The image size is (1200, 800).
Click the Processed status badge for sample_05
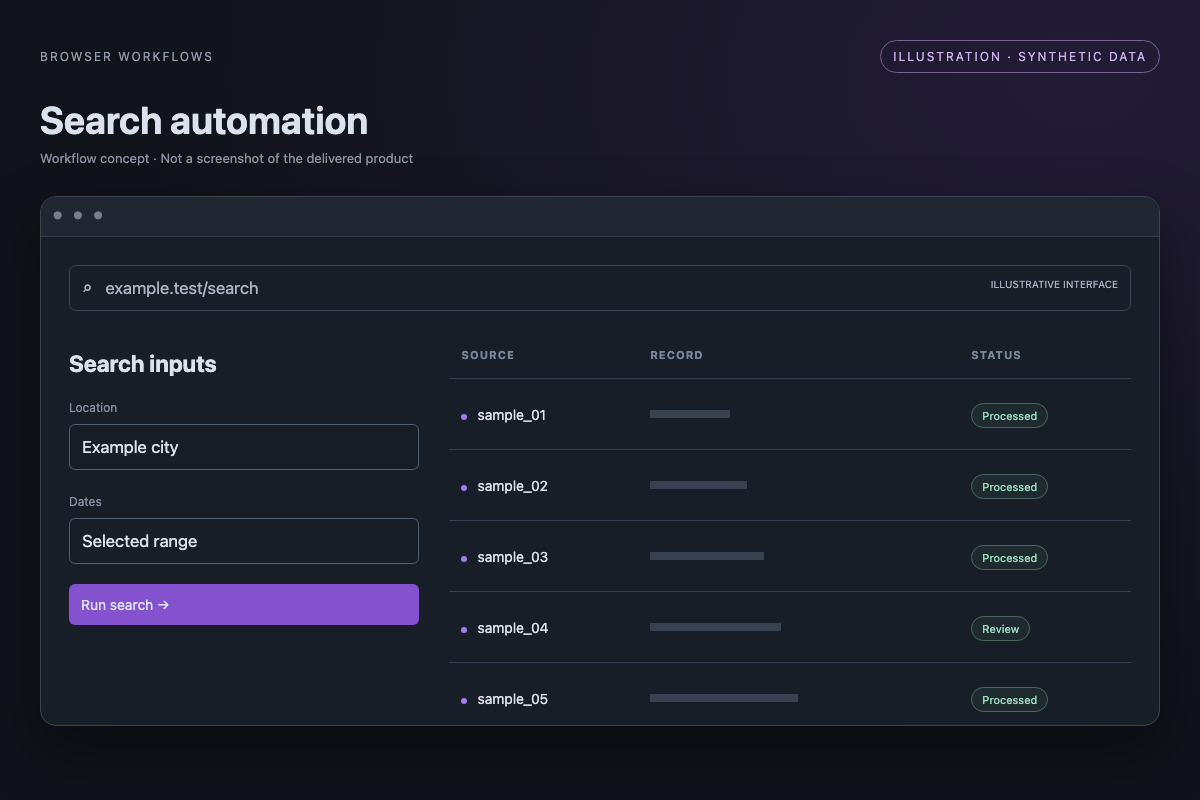click(1009, 700)
